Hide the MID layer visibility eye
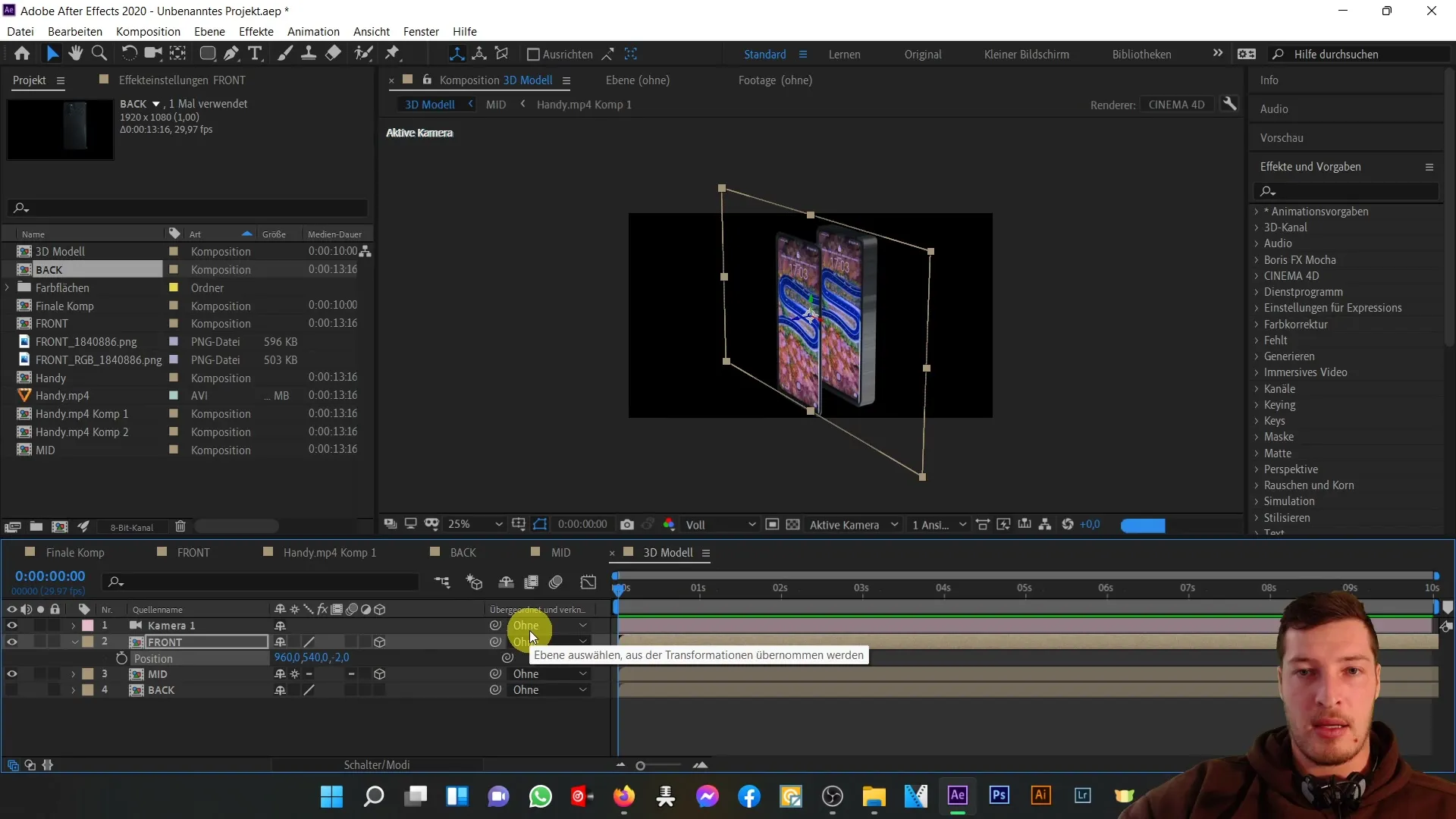Image resolution: width=1456 pixels, height=819 pixels. [x=11, y=674]
